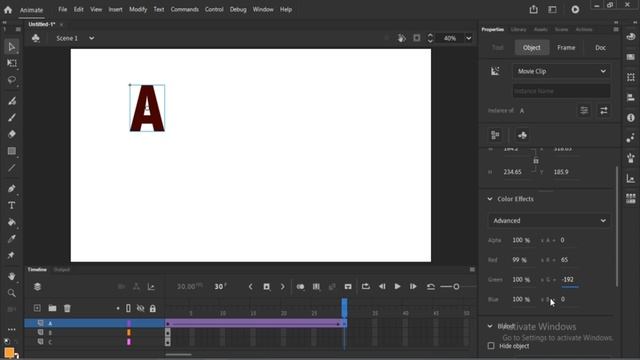The image size is (640, 360).
Task: Click the share export icon at top right
Action: [x=533, y=9]
